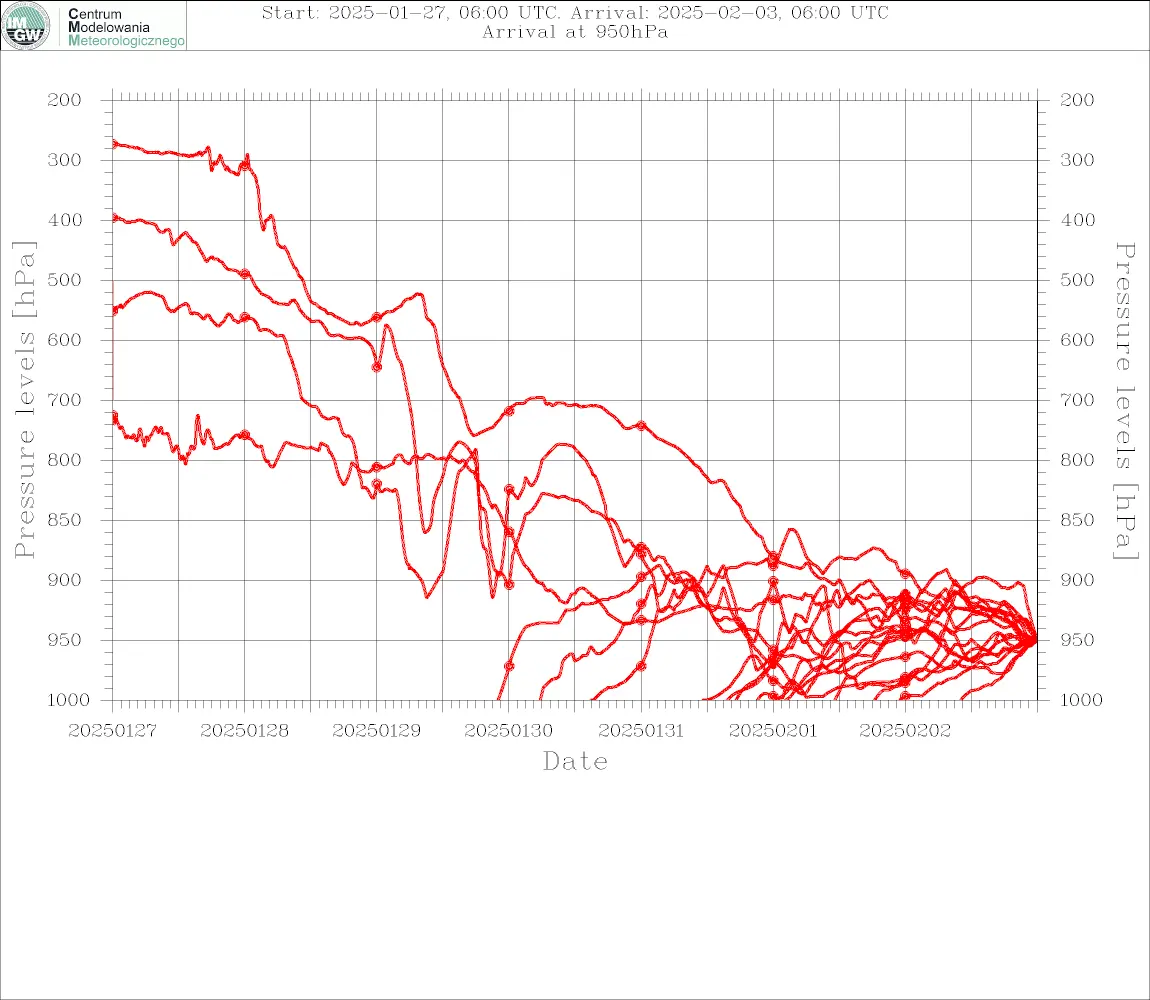Click the left 'Pressure levels [hPa]' axis title

24,400
